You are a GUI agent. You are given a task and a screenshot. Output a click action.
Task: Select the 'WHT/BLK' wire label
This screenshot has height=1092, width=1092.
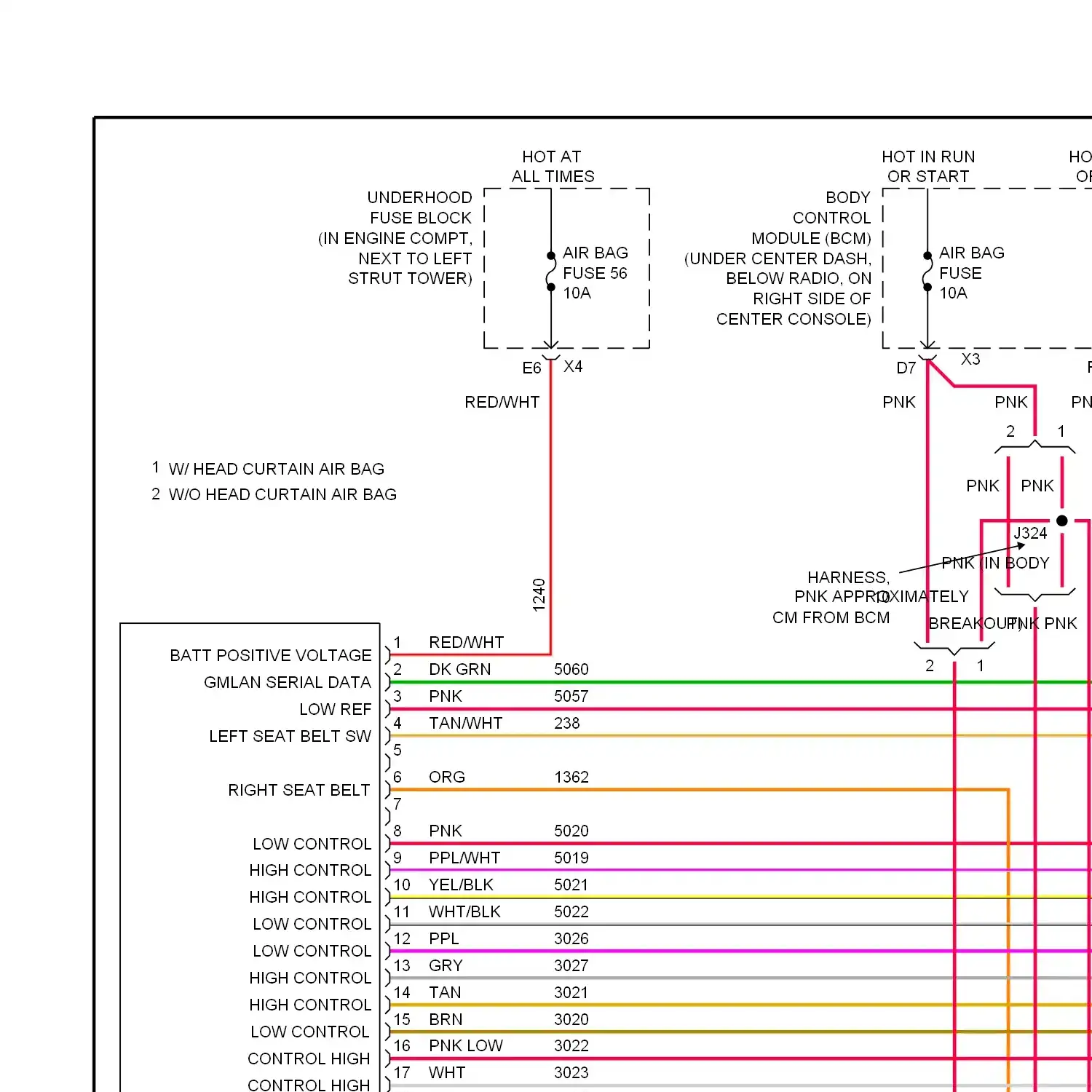click(x=465, y=912)
